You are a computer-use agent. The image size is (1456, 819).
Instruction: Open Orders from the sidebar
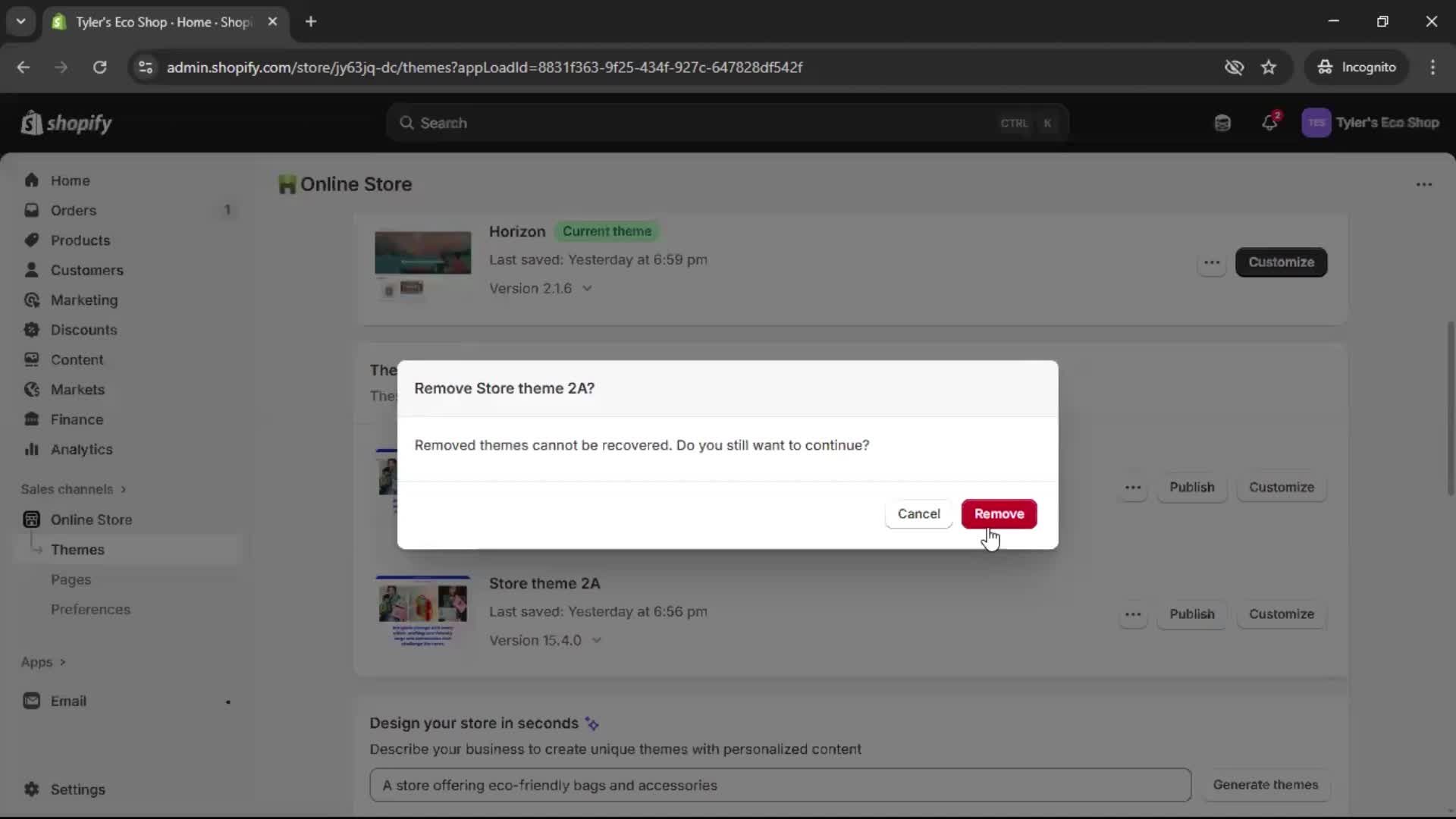click(x=74, y=211)
